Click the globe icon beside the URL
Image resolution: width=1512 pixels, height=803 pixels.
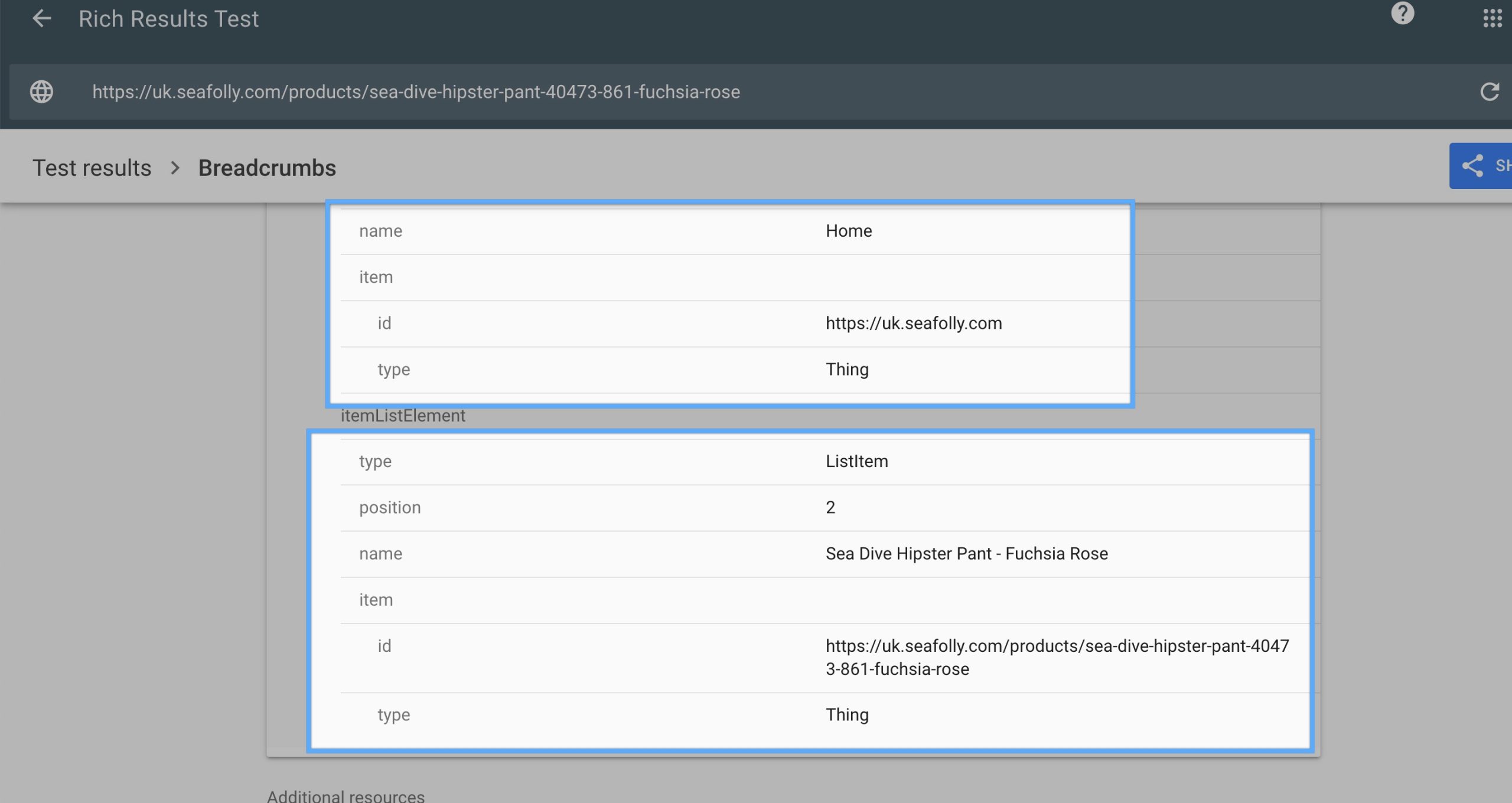41,92
